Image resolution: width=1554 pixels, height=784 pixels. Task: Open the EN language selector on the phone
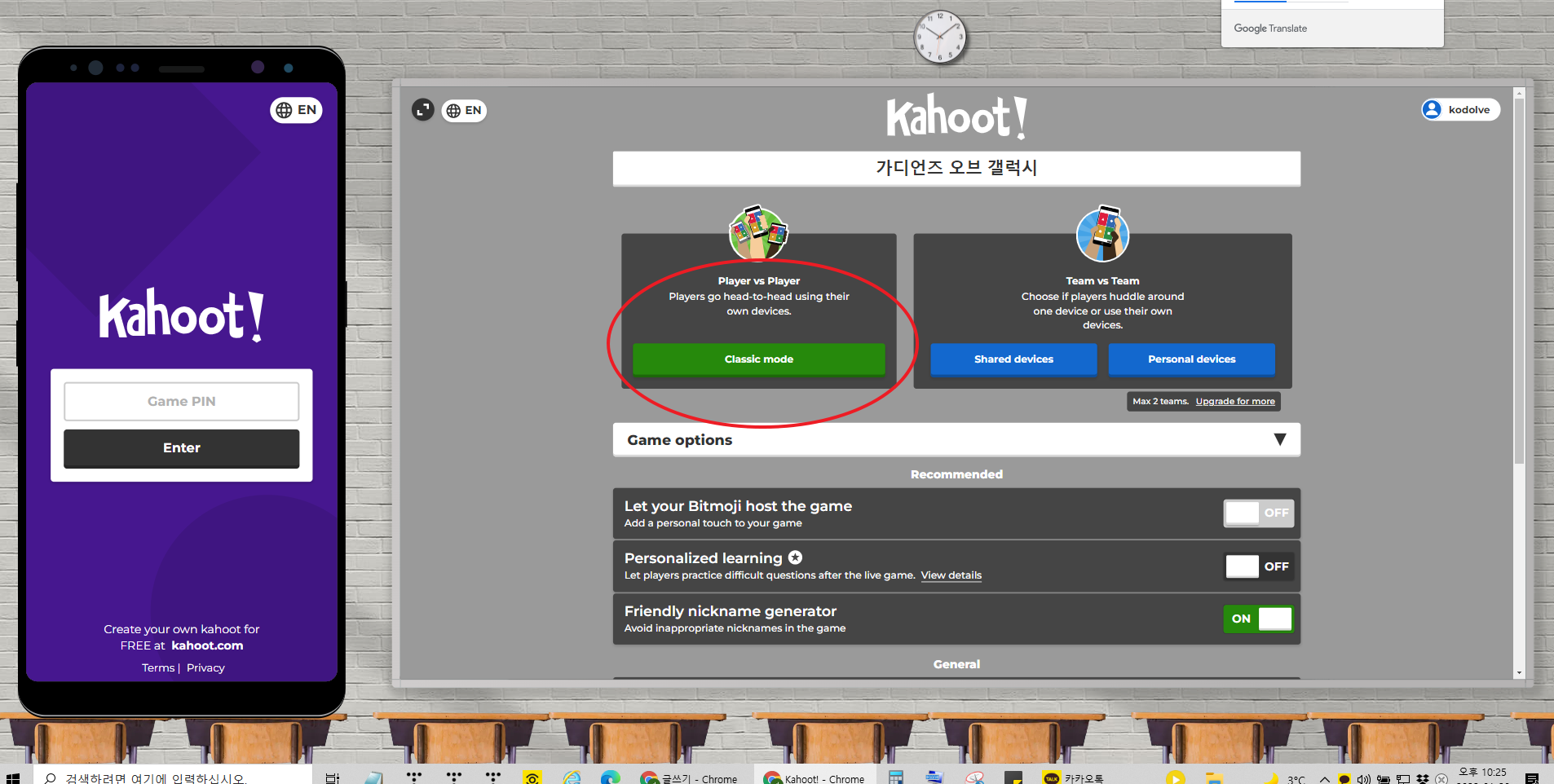point(296,110)
